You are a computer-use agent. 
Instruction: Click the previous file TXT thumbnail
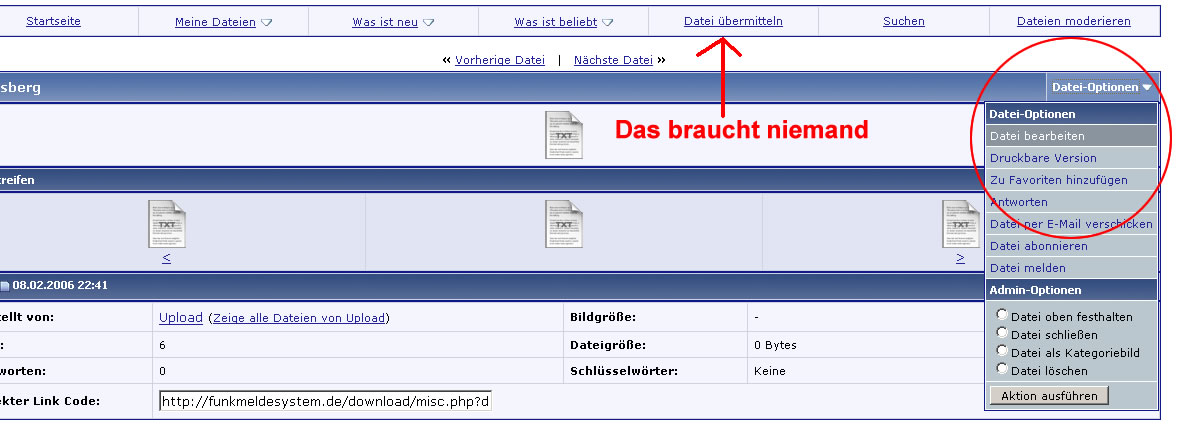[x=166, y=224]
